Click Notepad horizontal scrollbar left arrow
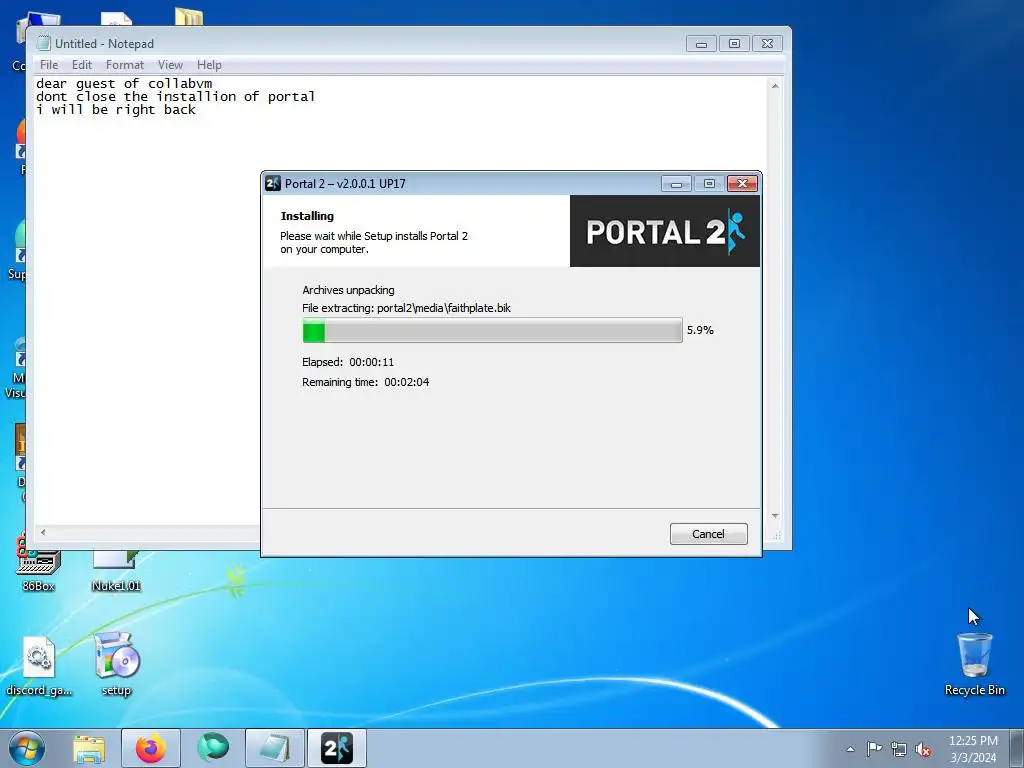 pyautogui.click(x=43, y=532)
